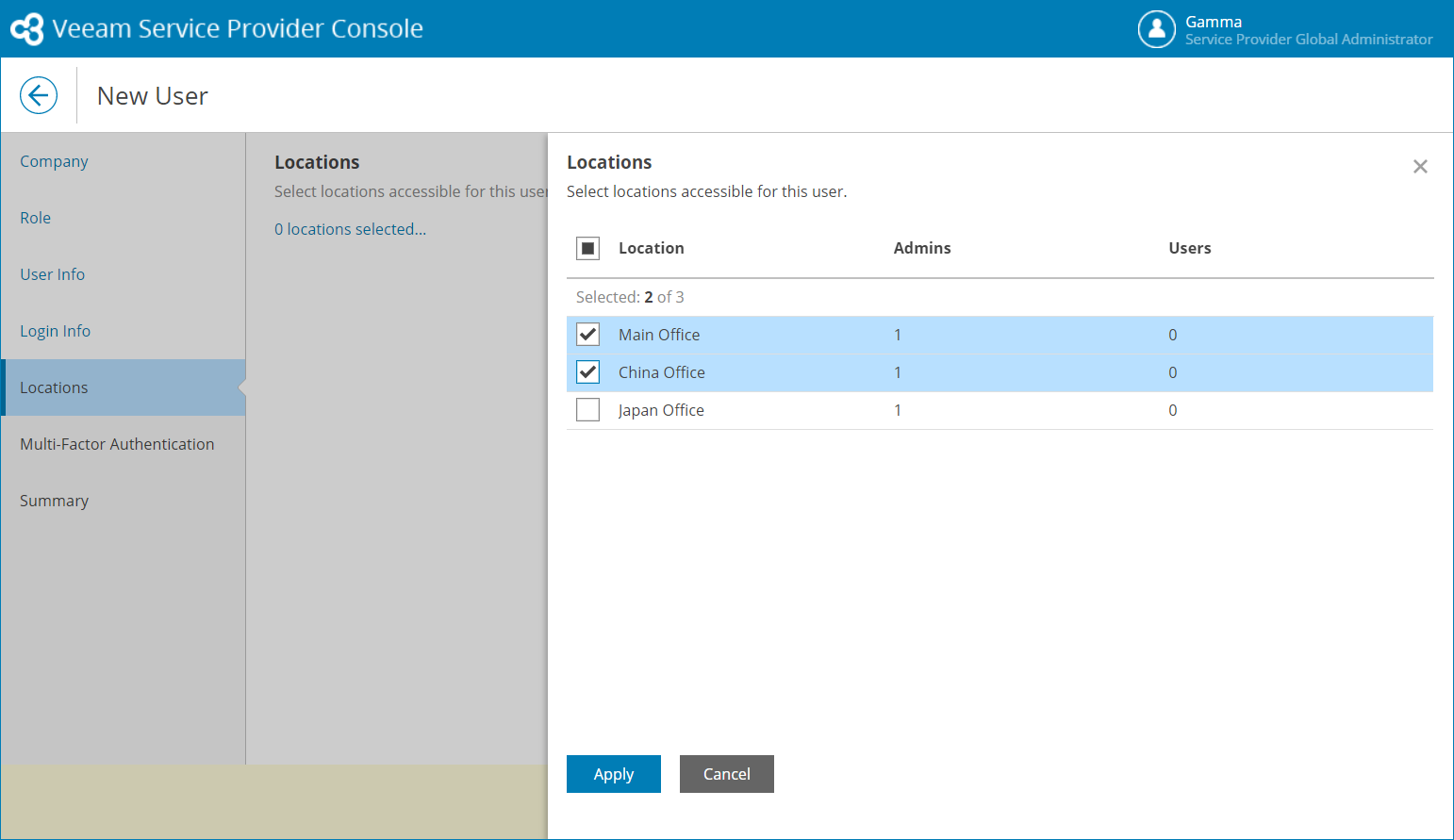Click the Users column header

[1190, 248]
